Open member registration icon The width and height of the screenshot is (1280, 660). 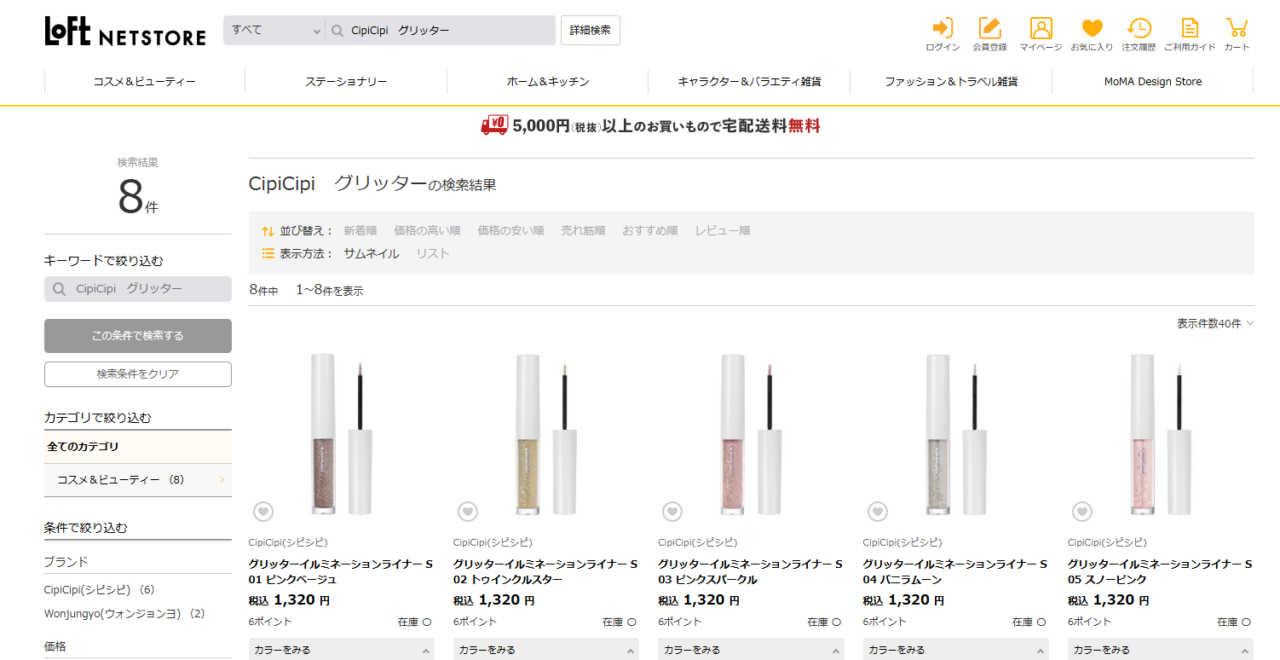(x=990, y=29)
